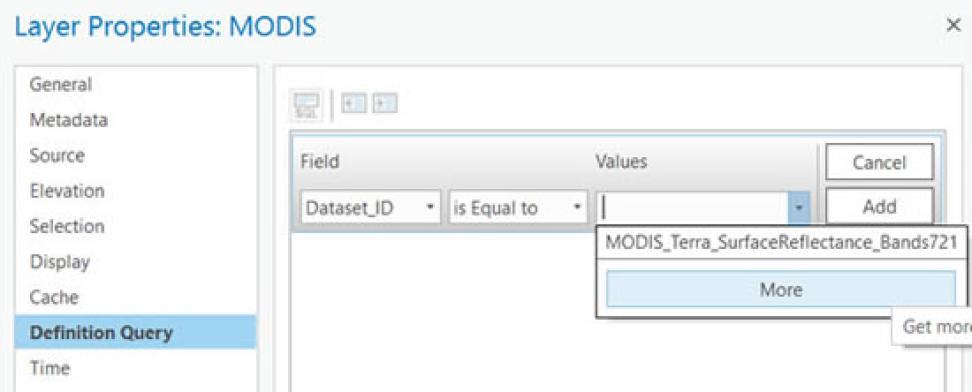Click the Values column label
Viewport: 972px width, 392px height.
621,162
